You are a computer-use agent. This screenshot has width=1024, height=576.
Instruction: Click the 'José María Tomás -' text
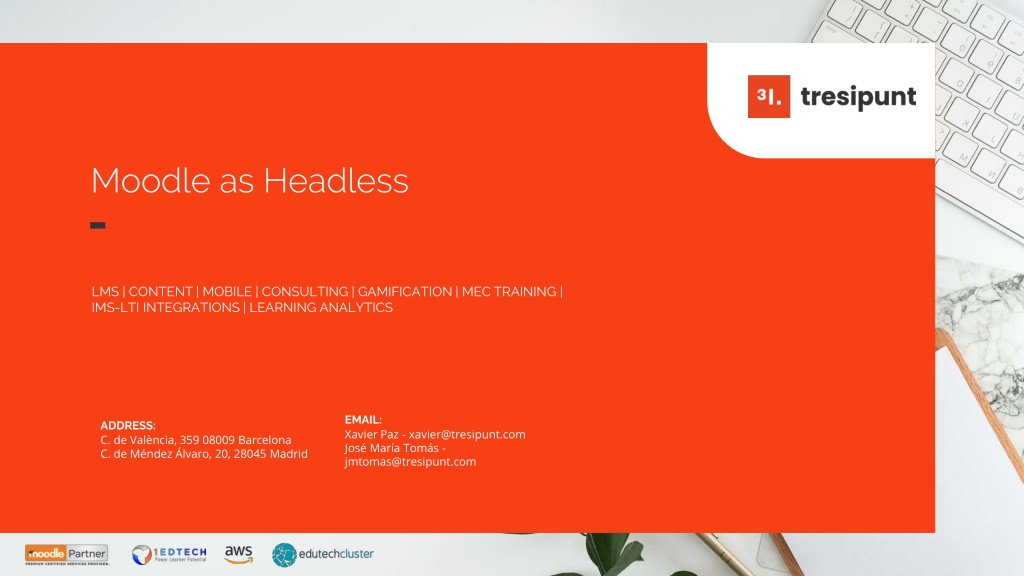[395, 448]
